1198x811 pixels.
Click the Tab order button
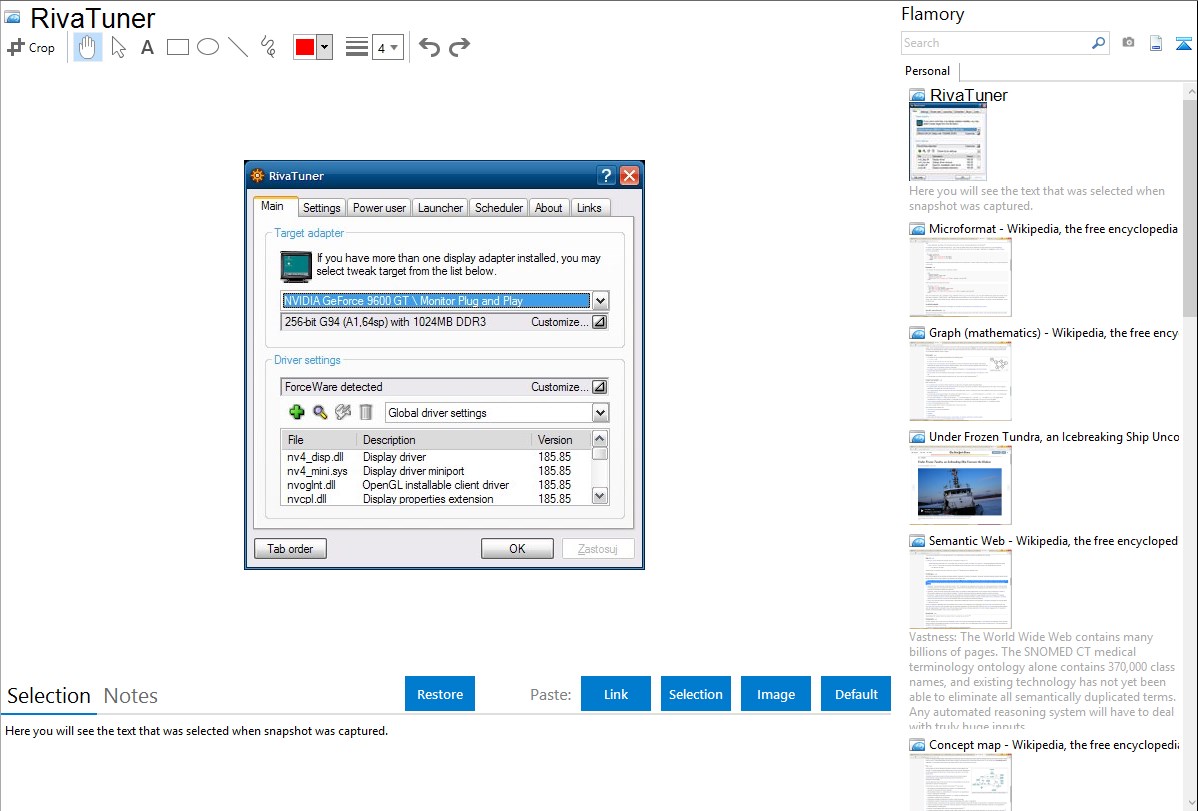click(290, 549)
